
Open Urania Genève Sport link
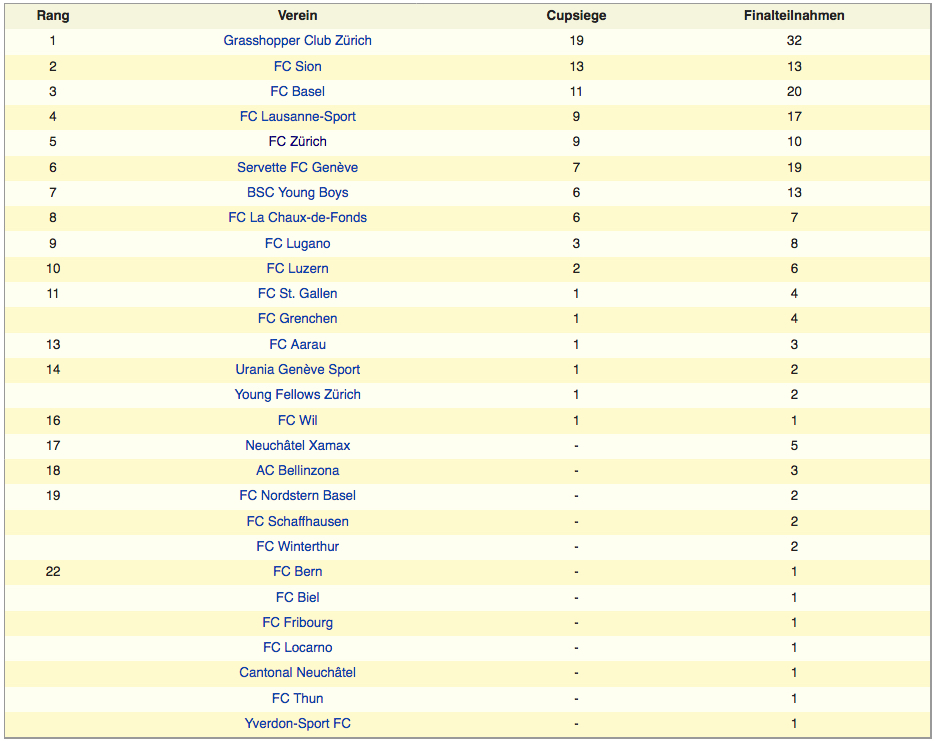297,369
